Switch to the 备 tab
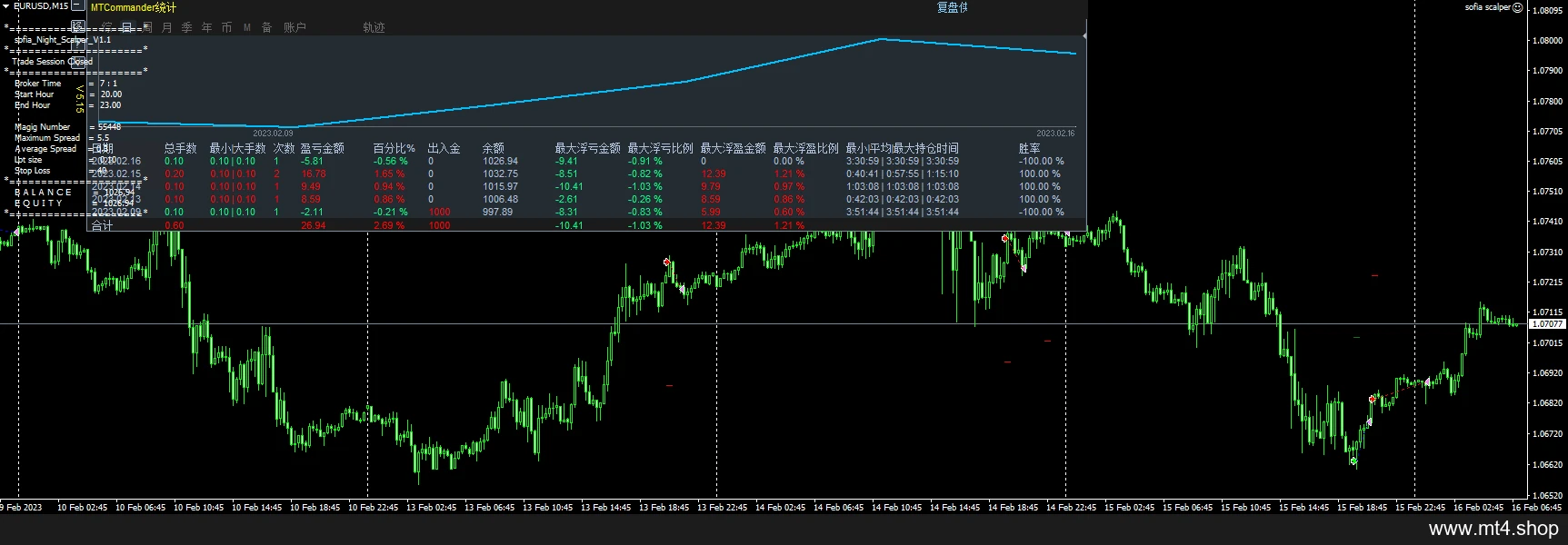The height and width of the screenshot is (545, 1568). pos(267,28)
